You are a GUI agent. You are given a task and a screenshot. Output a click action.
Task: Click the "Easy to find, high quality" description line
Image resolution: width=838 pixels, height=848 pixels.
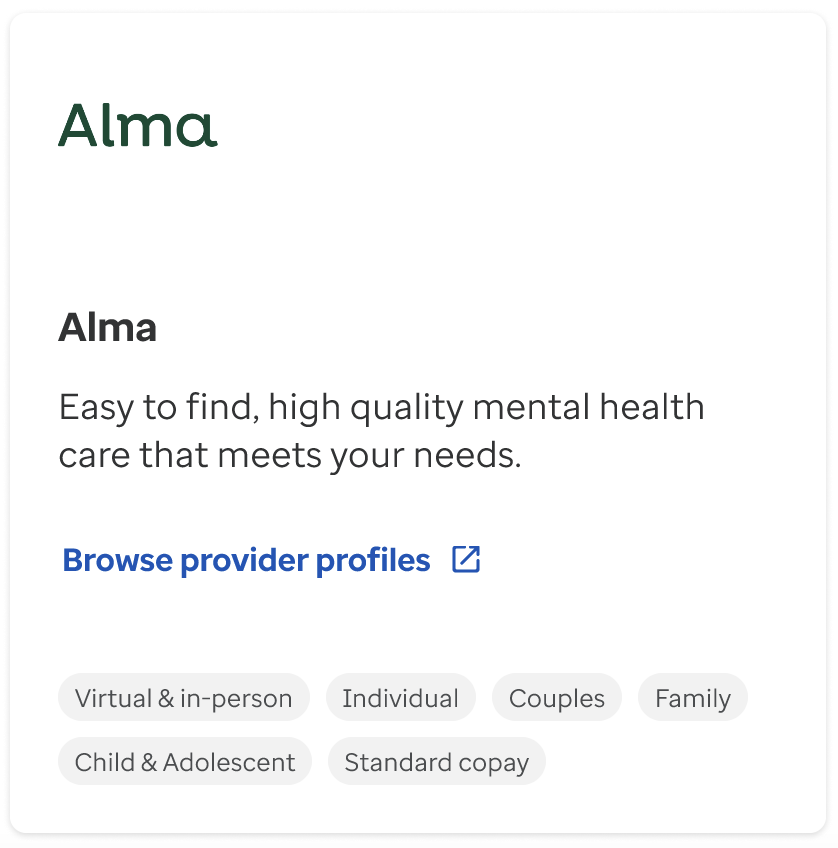click(x=260, y=408)
